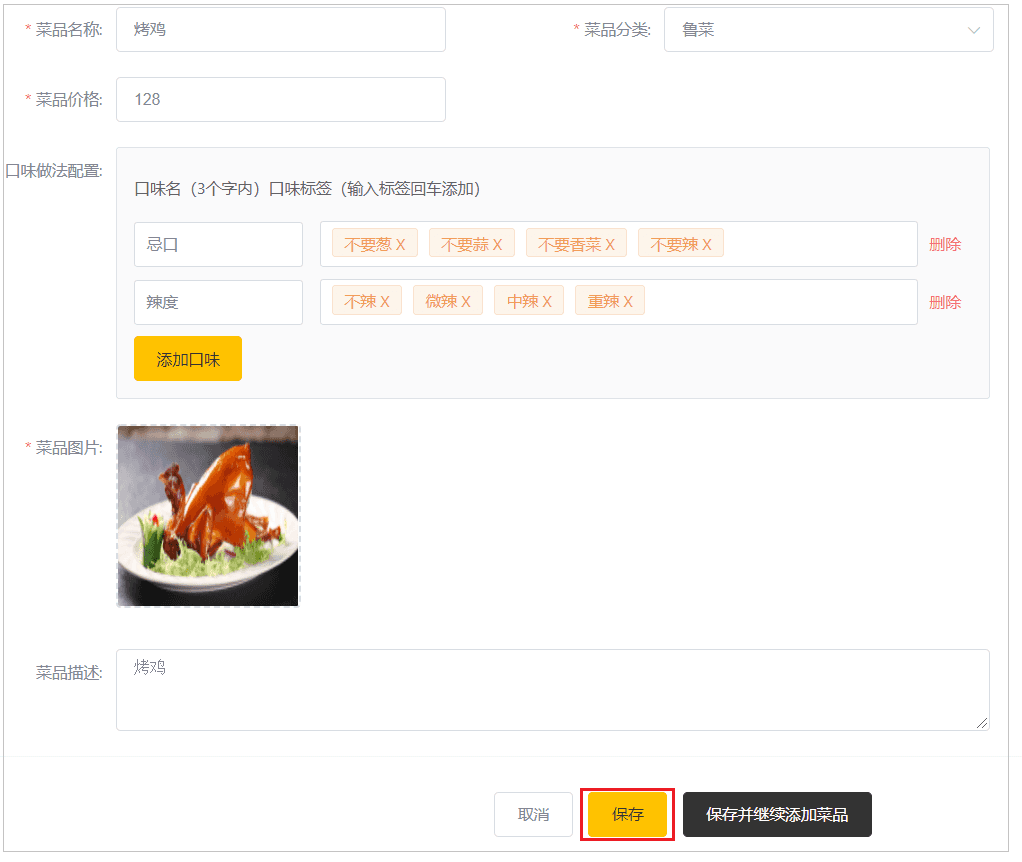Click the 添加口味 button
The width and height of the screenshot is (1022, 862).
(188, 359)
